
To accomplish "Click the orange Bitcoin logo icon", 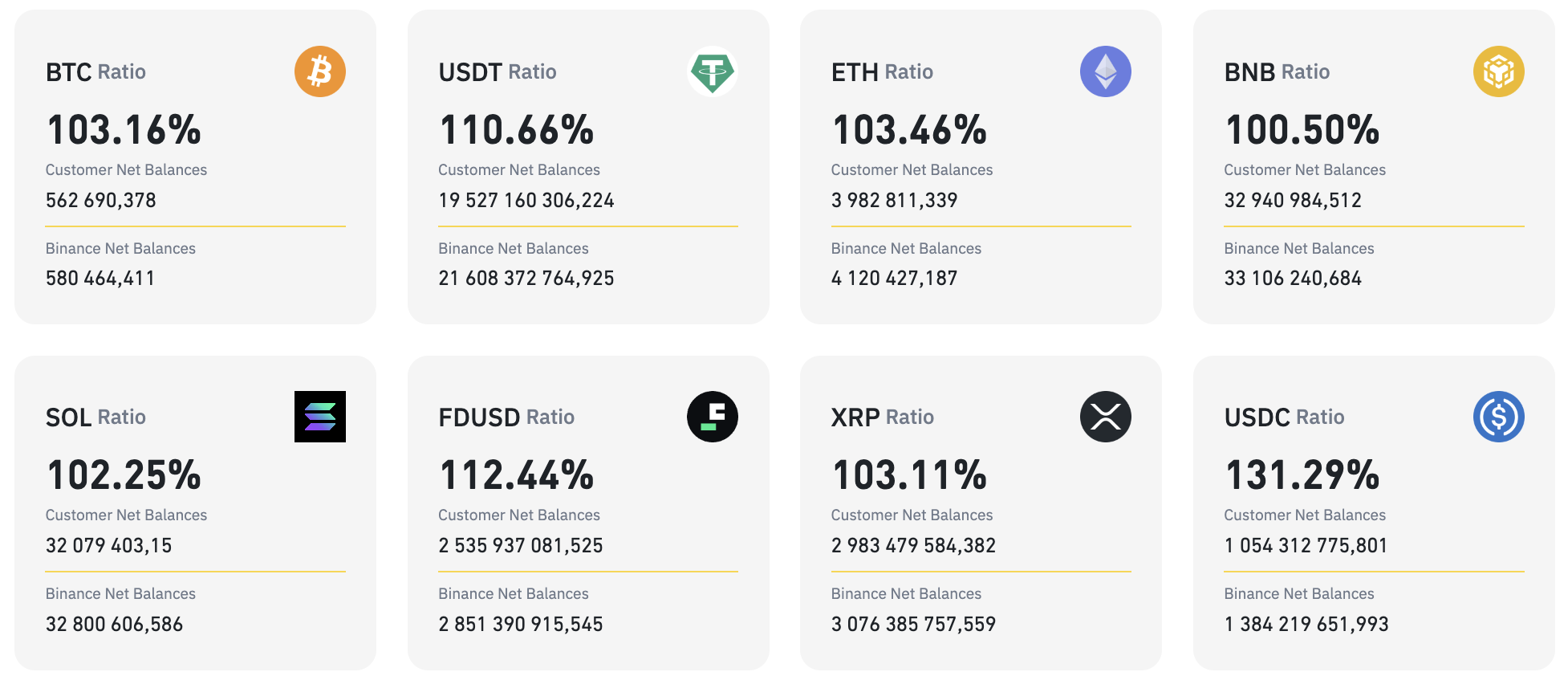I will point(319,71).
